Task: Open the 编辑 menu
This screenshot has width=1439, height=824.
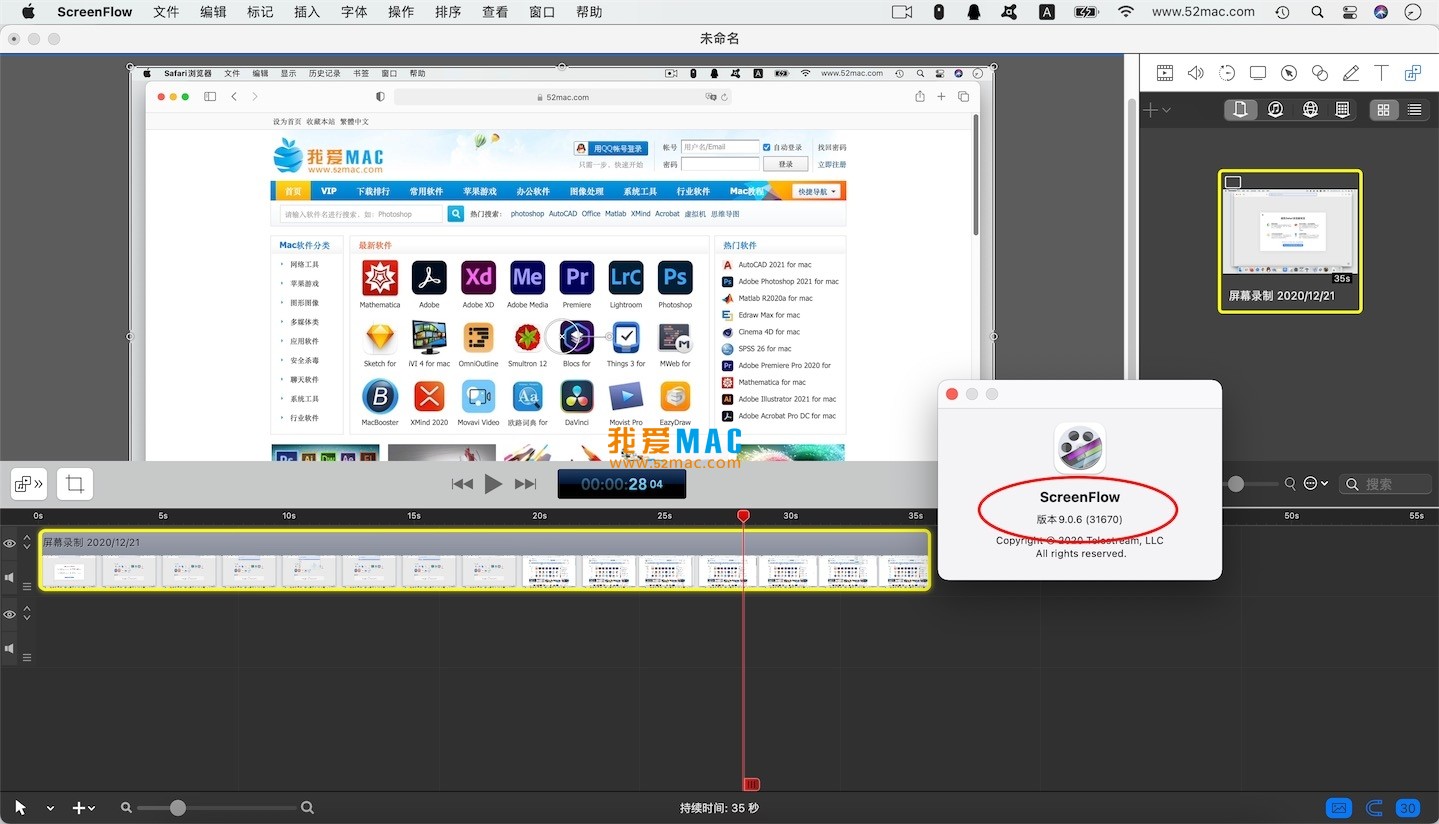Action: pos(213,12)
